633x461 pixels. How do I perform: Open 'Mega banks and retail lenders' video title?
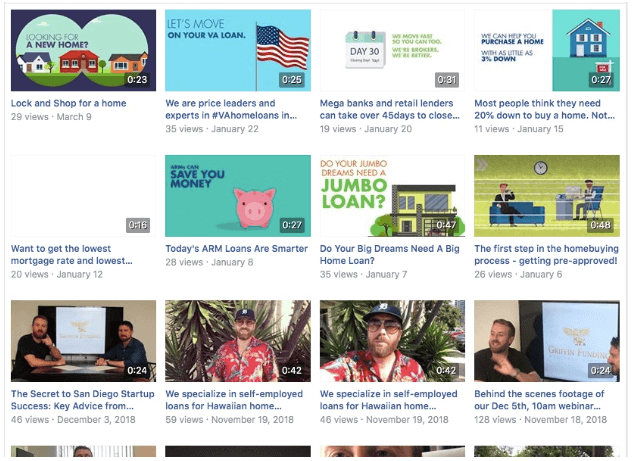[x=390, y=109]
